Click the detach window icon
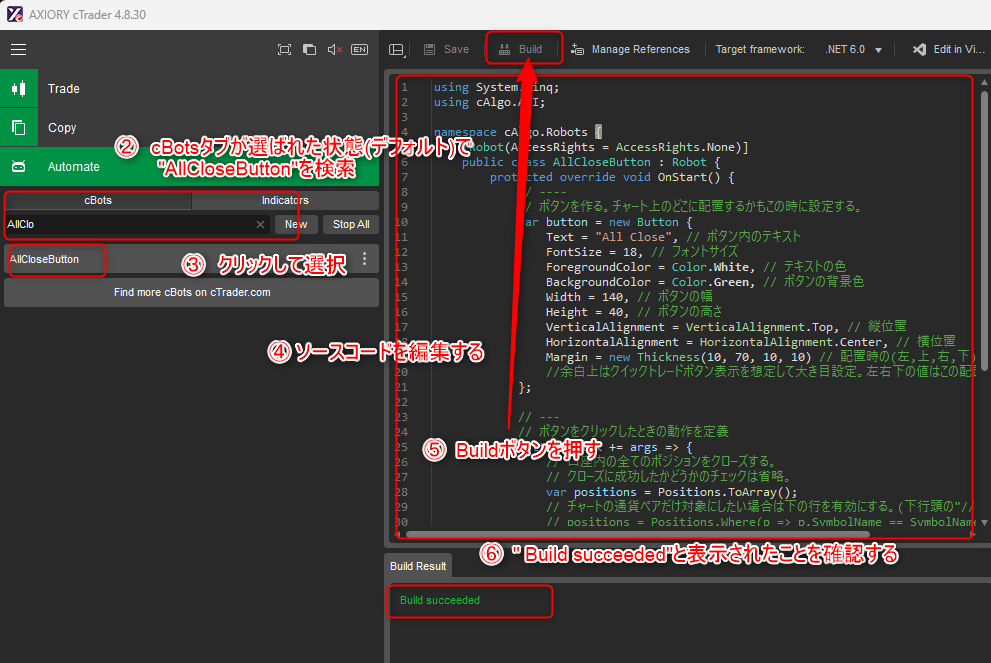This screenshot has width=991, height=663. click(309, 49)
